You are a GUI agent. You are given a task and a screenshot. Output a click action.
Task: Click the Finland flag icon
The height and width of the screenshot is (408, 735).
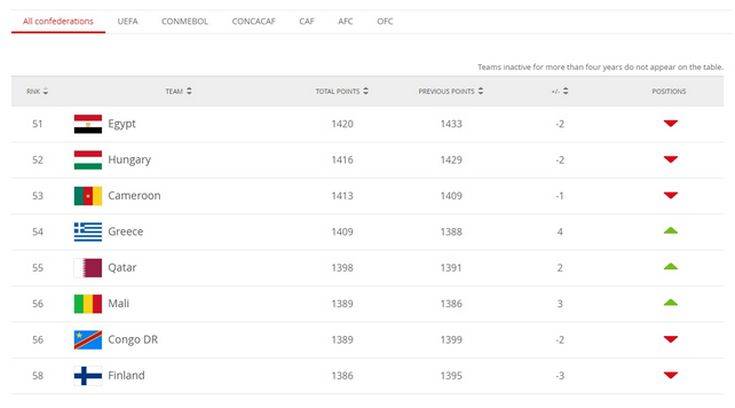pos(88,376)
